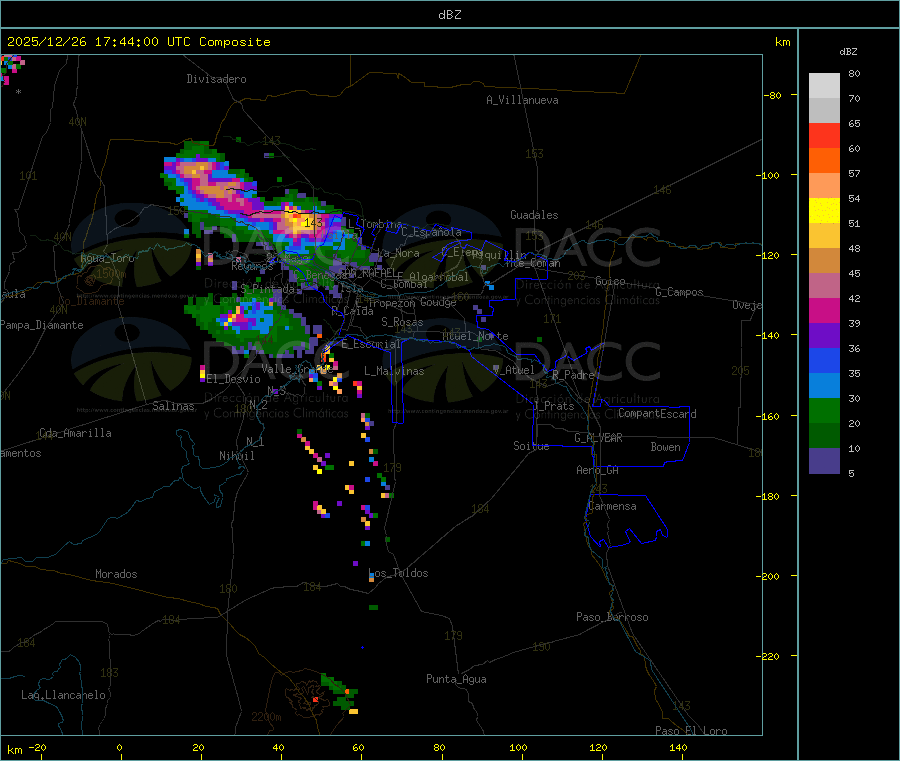
Task: Pick the white 80 dBZ legend swatch
Action: pyautogui.click(x=824, y=86)
